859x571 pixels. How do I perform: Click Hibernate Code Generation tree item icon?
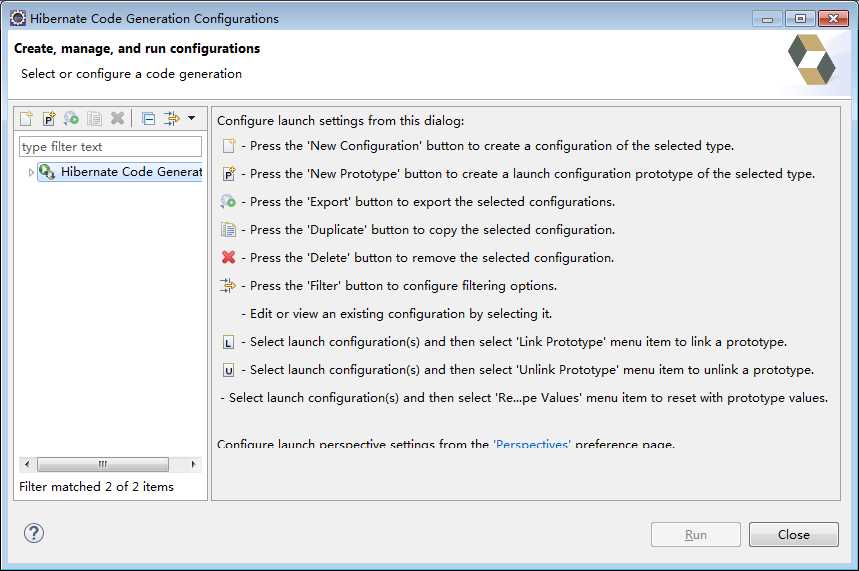tap(47, 172)
